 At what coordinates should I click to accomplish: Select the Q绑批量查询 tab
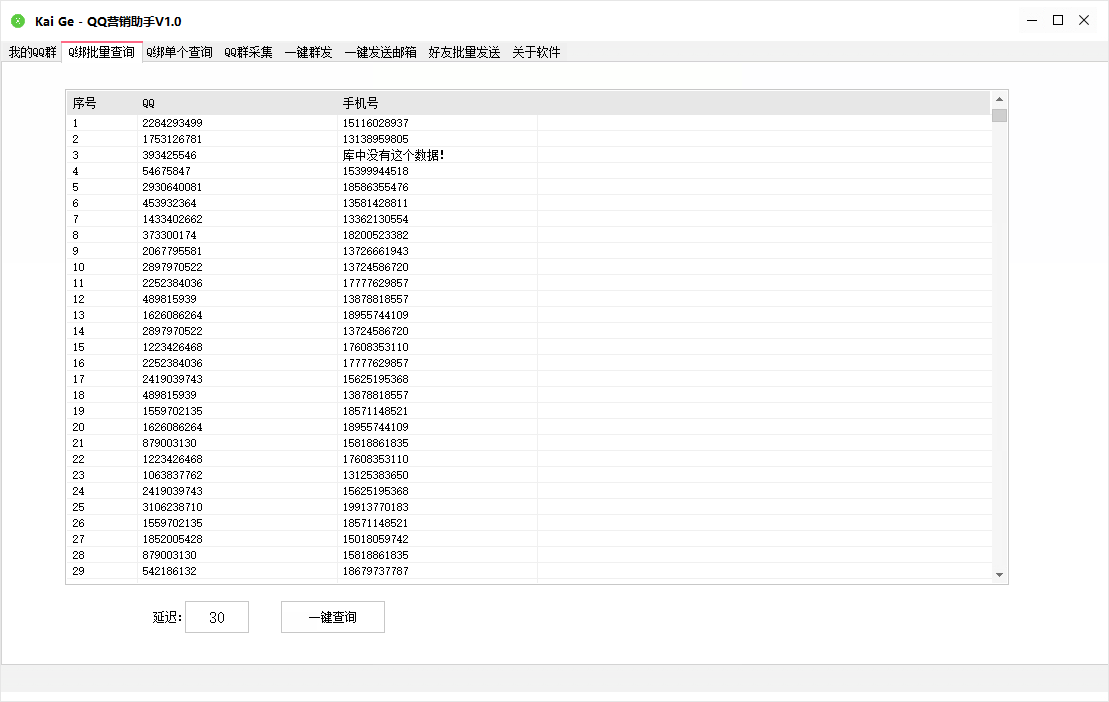point(101,53)
